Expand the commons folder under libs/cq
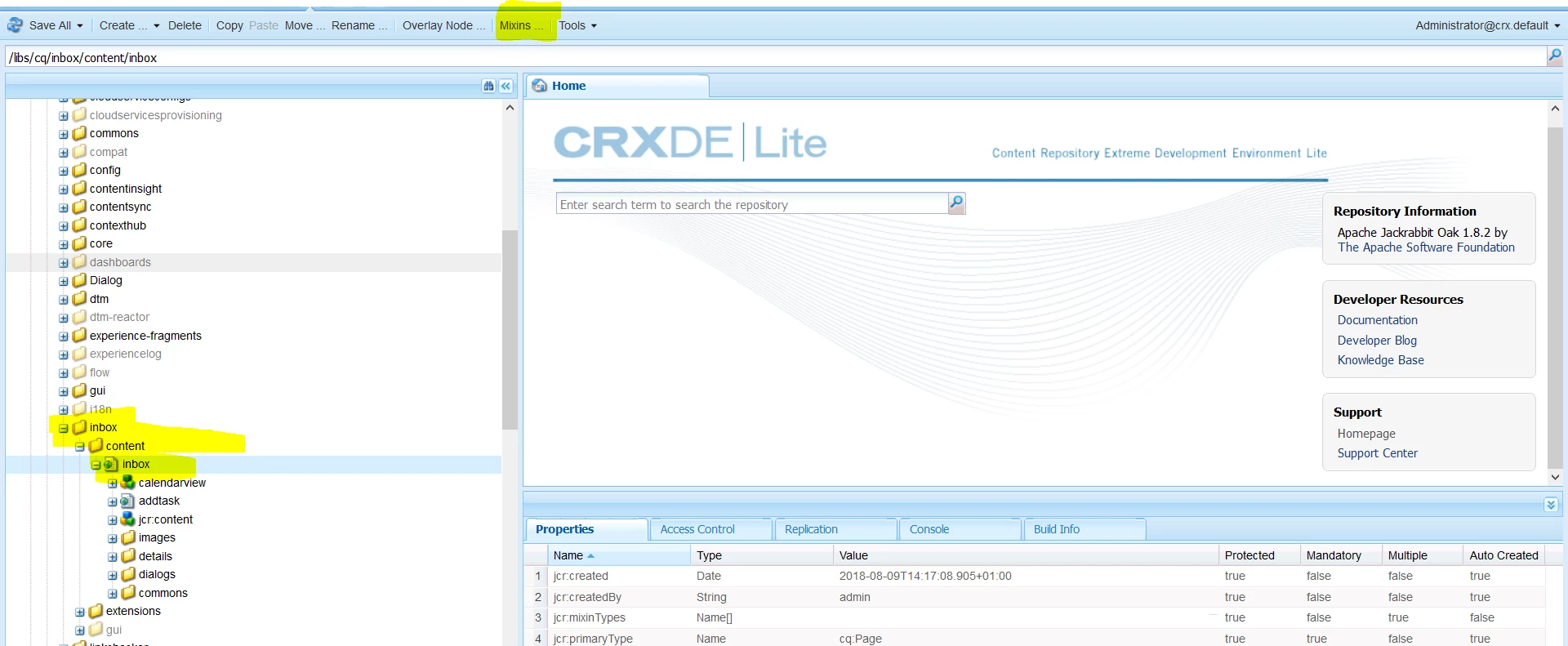 pyautogui.click(x=64, y=134)
